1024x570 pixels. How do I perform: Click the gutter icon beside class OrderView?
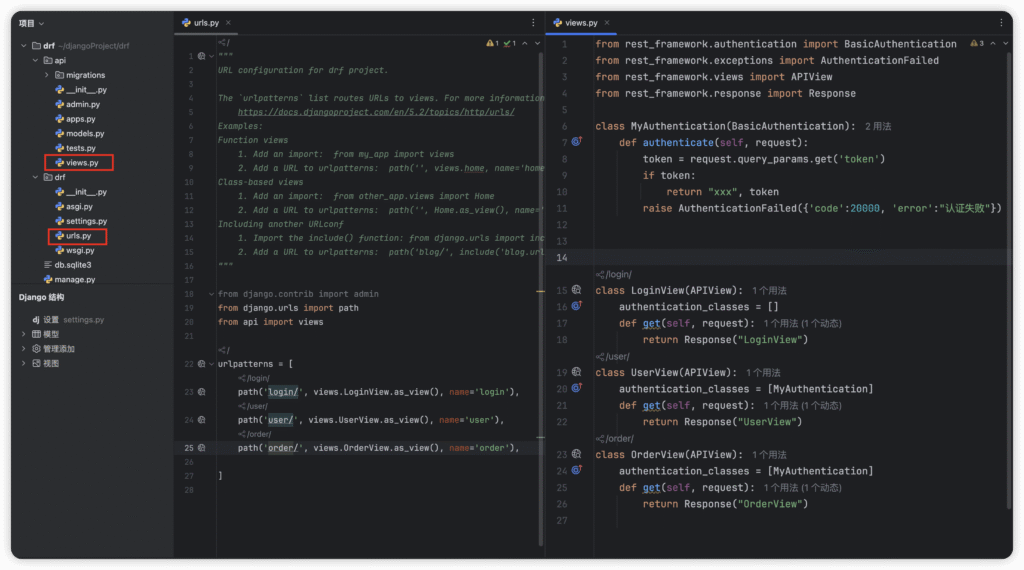click(x=577, y=455)
